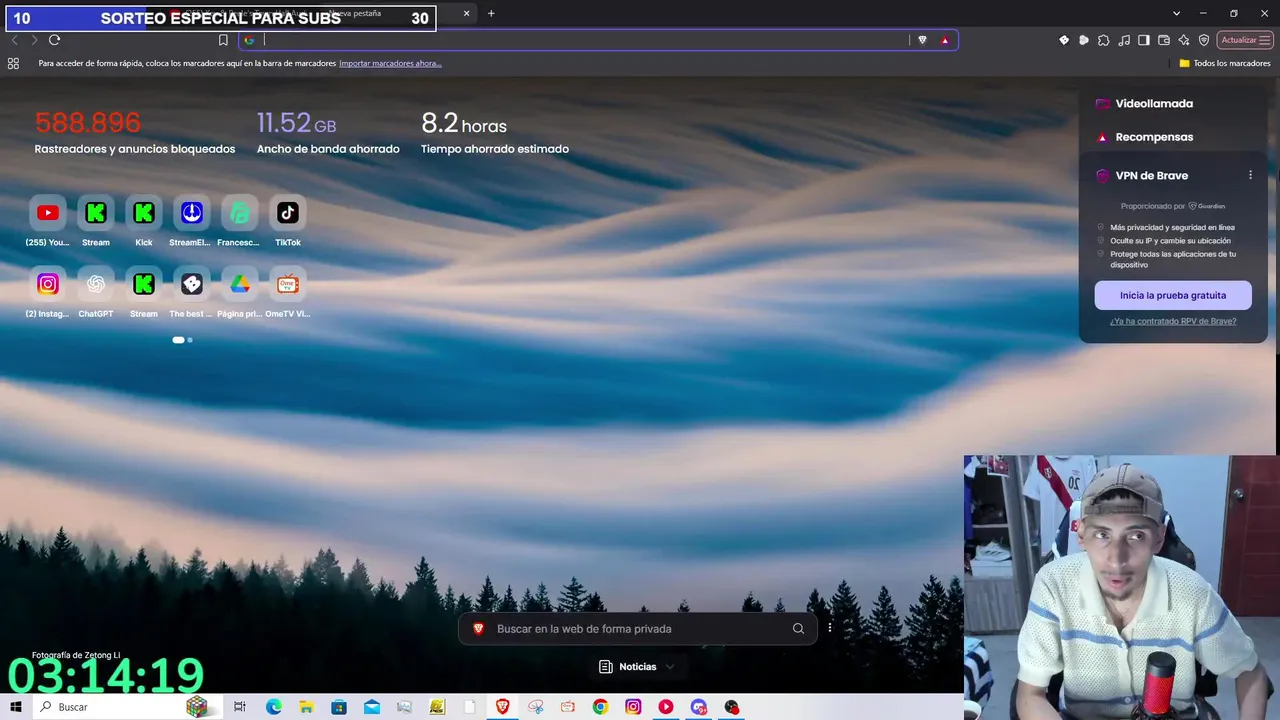Click 'Importar marcadores ahora...' link

(390, 63)
